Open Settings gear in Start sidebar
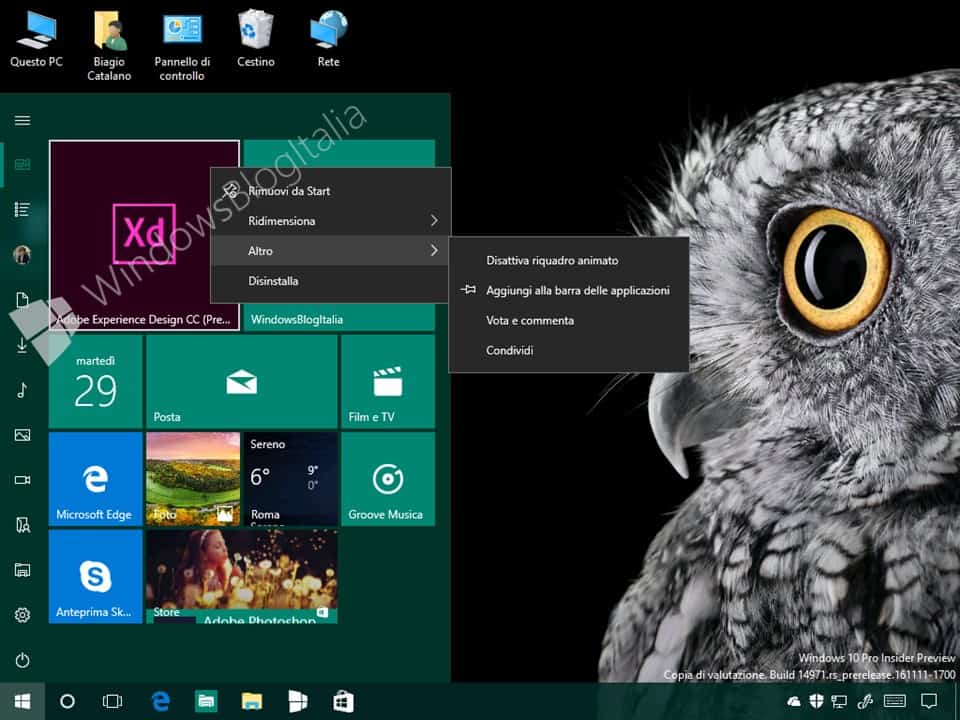 click(x=23, y=615)
